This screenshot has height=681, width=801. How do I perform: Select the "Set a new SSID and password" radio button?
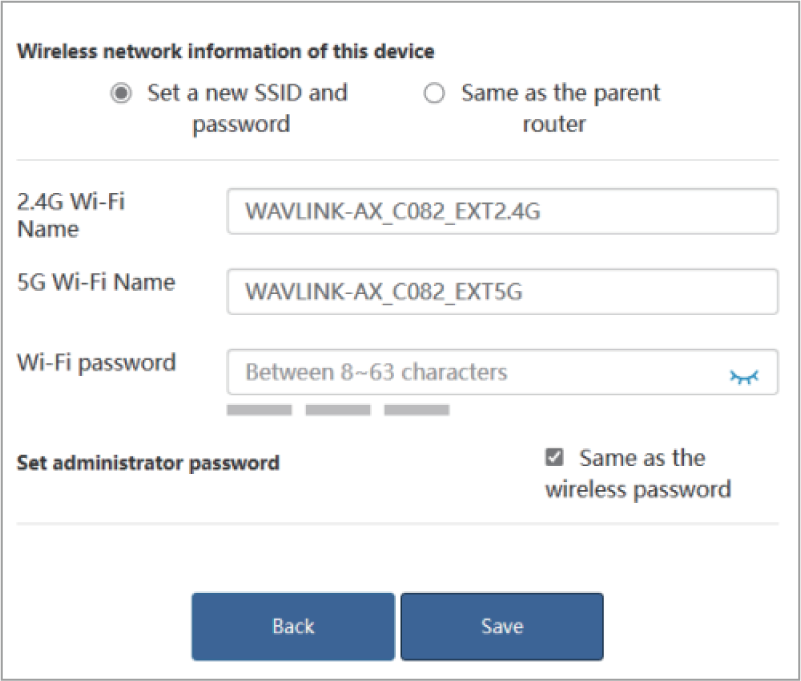[x=121, y=94]
